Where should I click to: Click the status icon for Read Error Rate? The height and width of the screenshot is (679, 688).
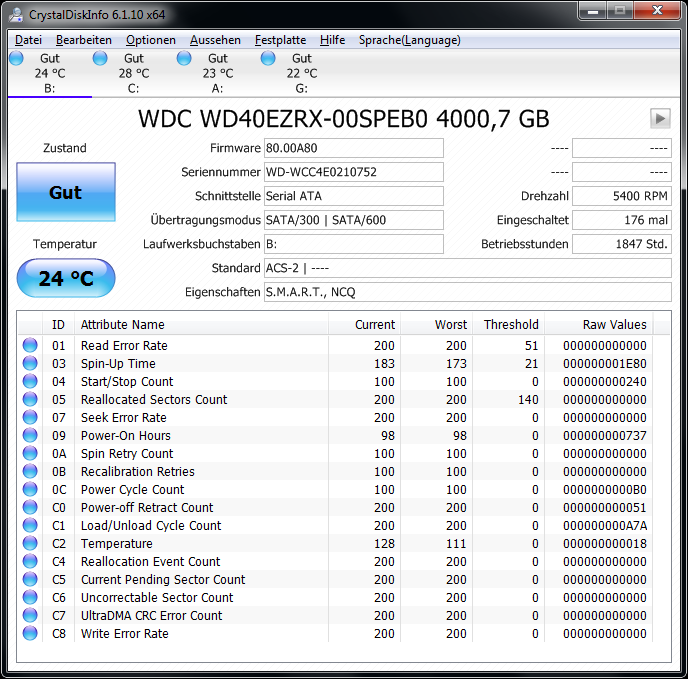(30, 345)
